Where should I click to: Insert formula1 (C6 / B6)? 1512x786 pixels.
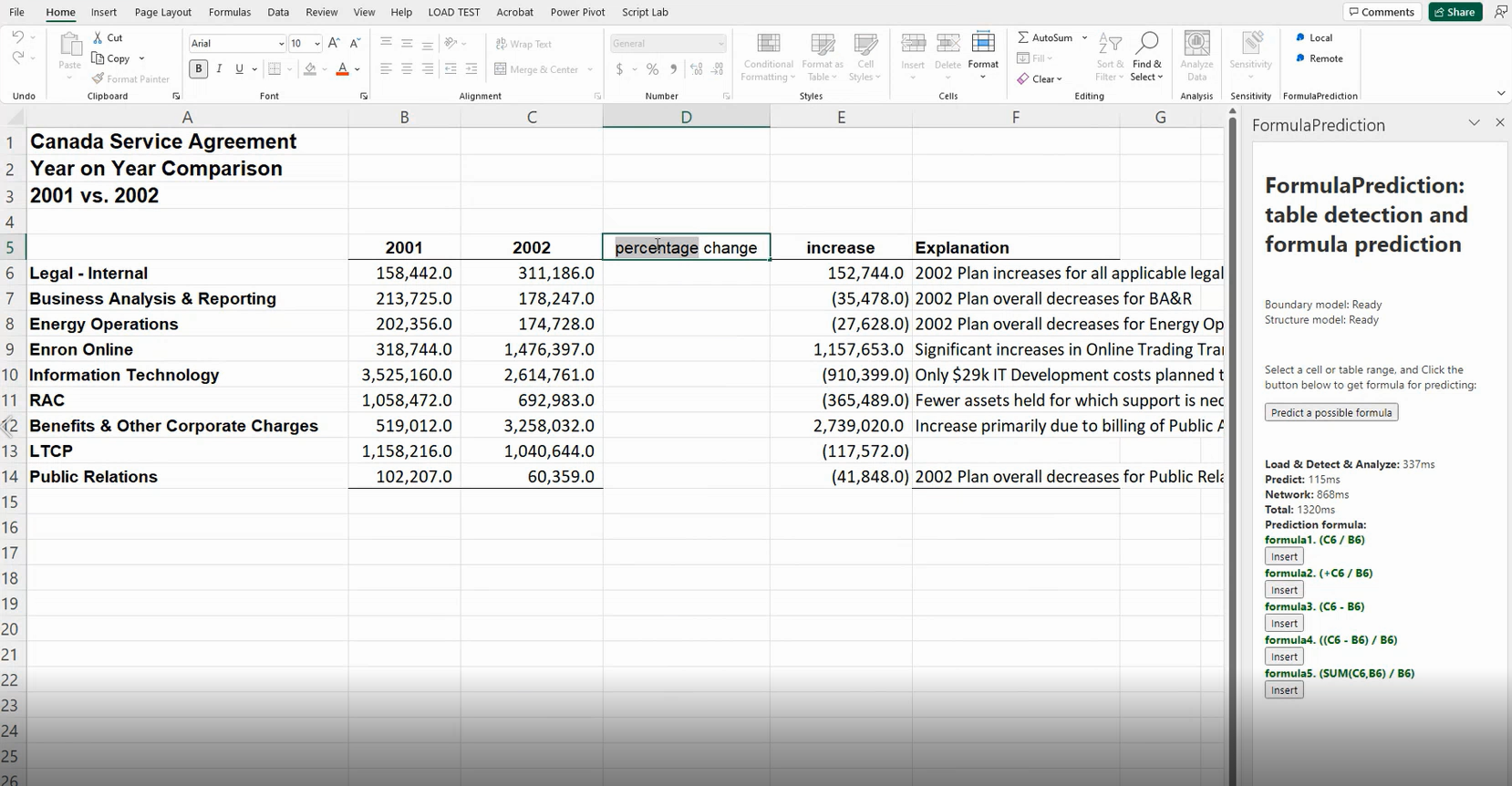1284,556
